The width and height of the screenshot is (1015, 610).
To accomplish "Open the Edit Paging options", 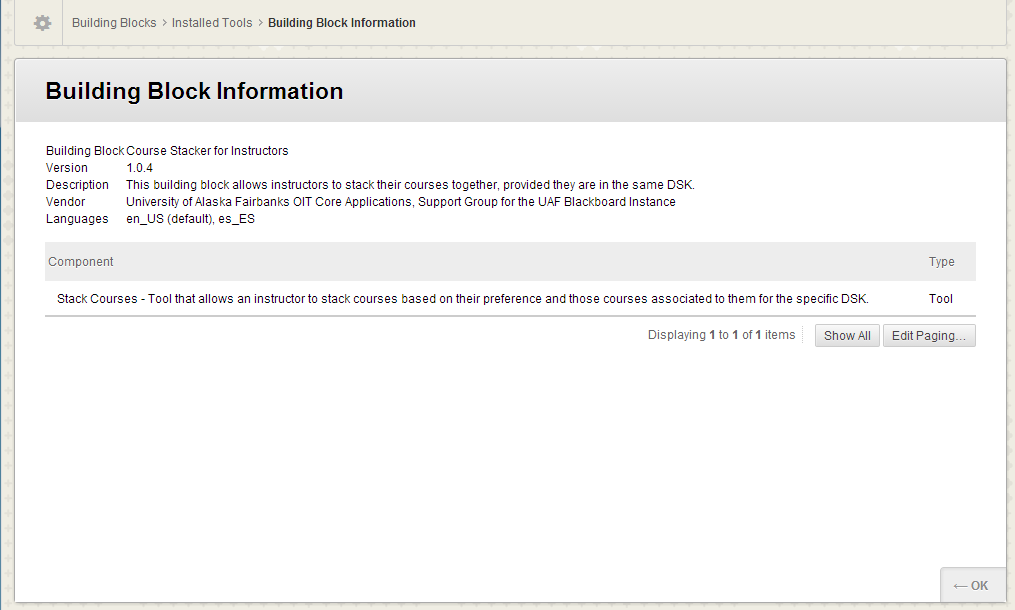I will pyautogui.click(x=928, y=336).
